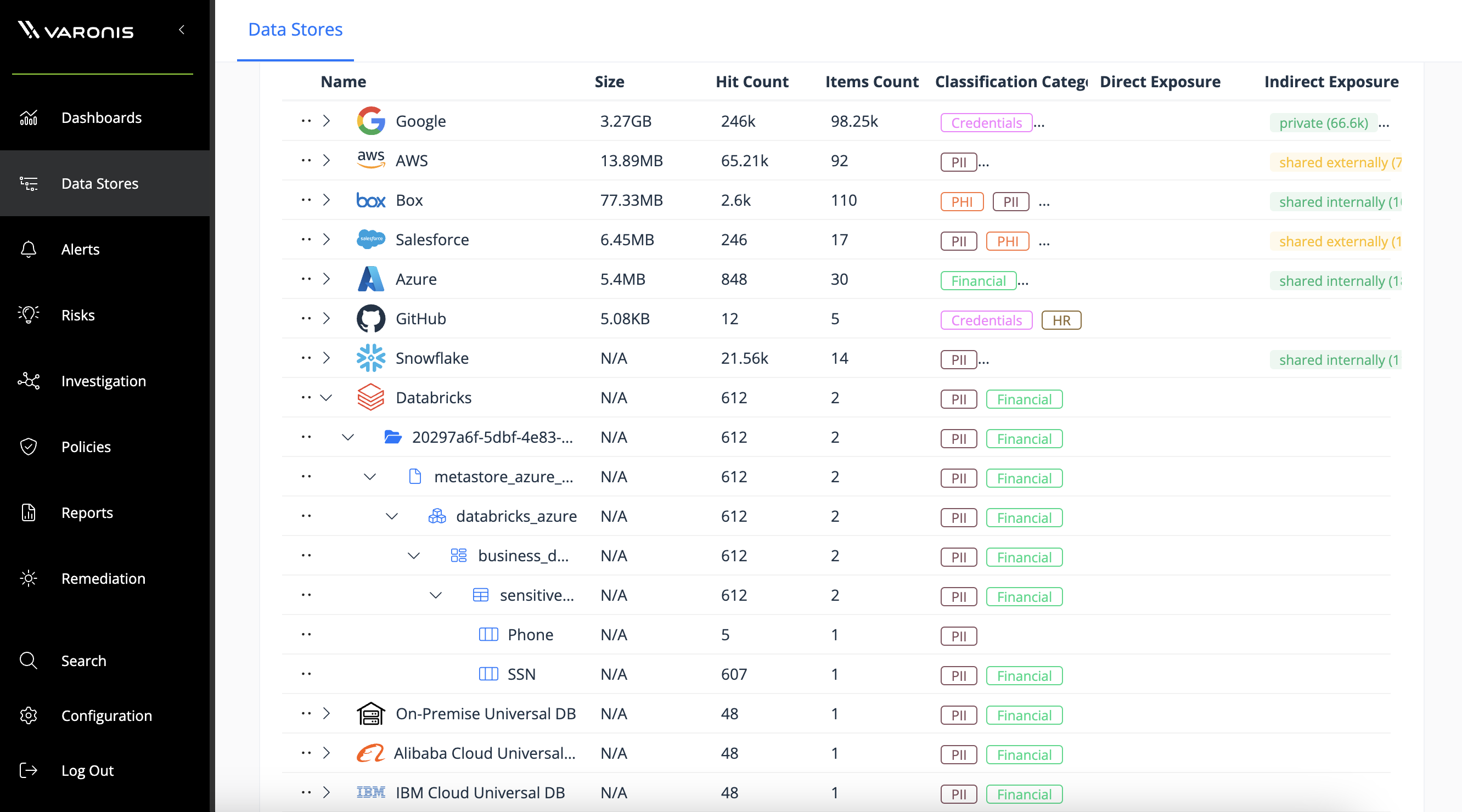Viewport: 1462px width, 812px height.
Task: Expand the Salesforce row
Action: point(327,239)
